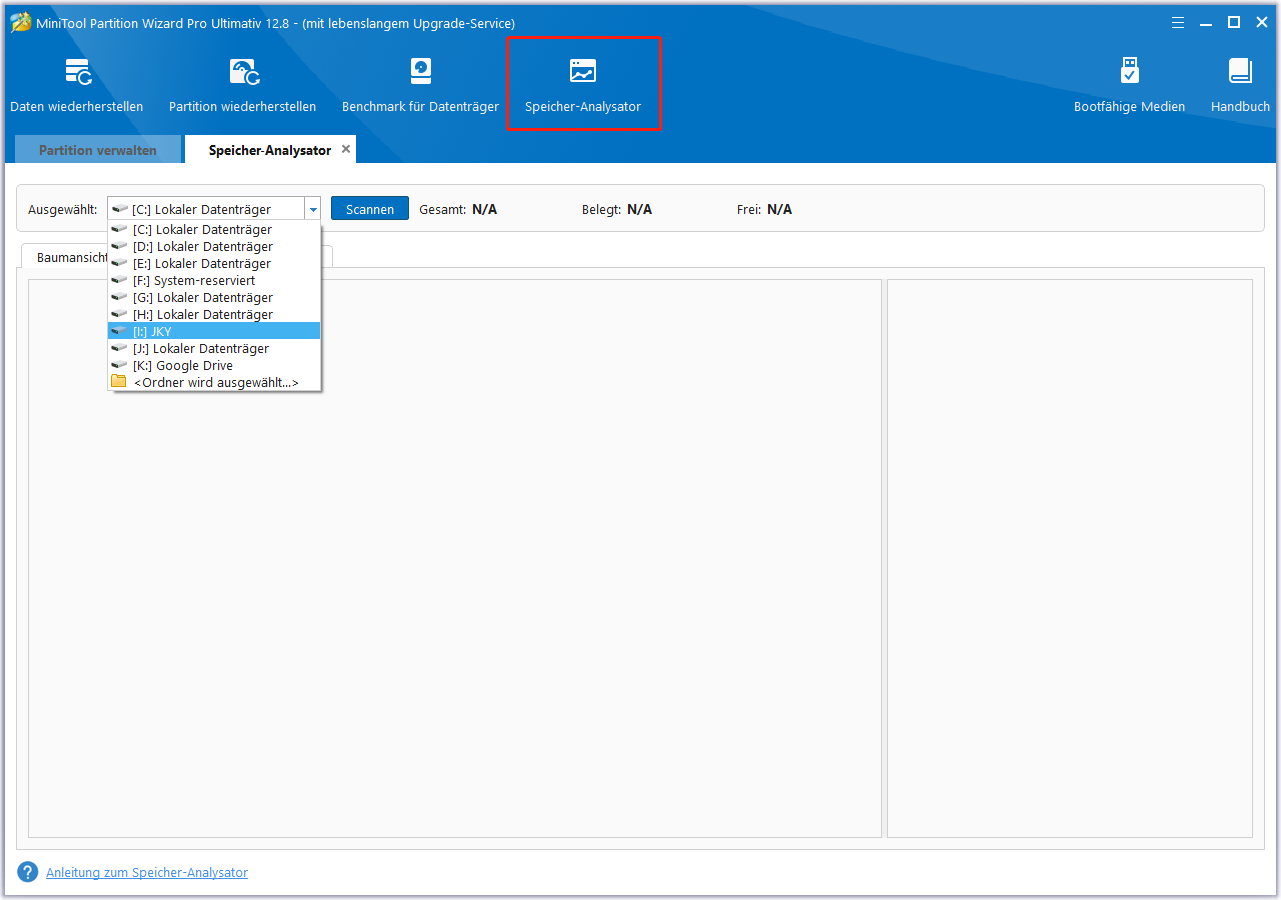The width and height of the screenshot is (1281, 900).
Task: Maximize the MiniTool window
Action: [1234, 22]
